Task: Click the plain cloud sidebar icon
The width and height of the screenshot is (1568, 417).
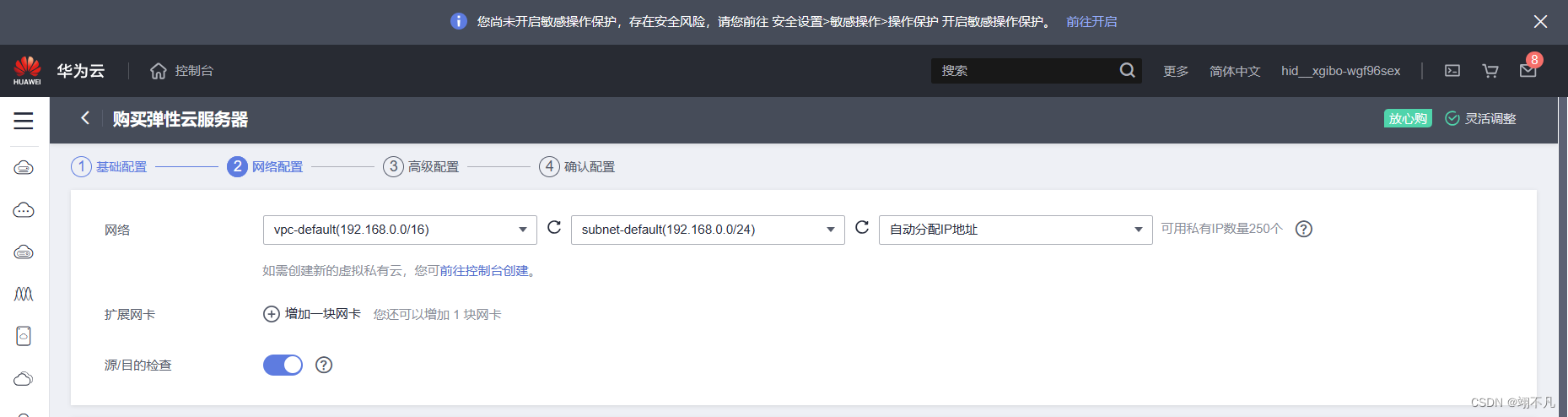Action: pos(24,378)
